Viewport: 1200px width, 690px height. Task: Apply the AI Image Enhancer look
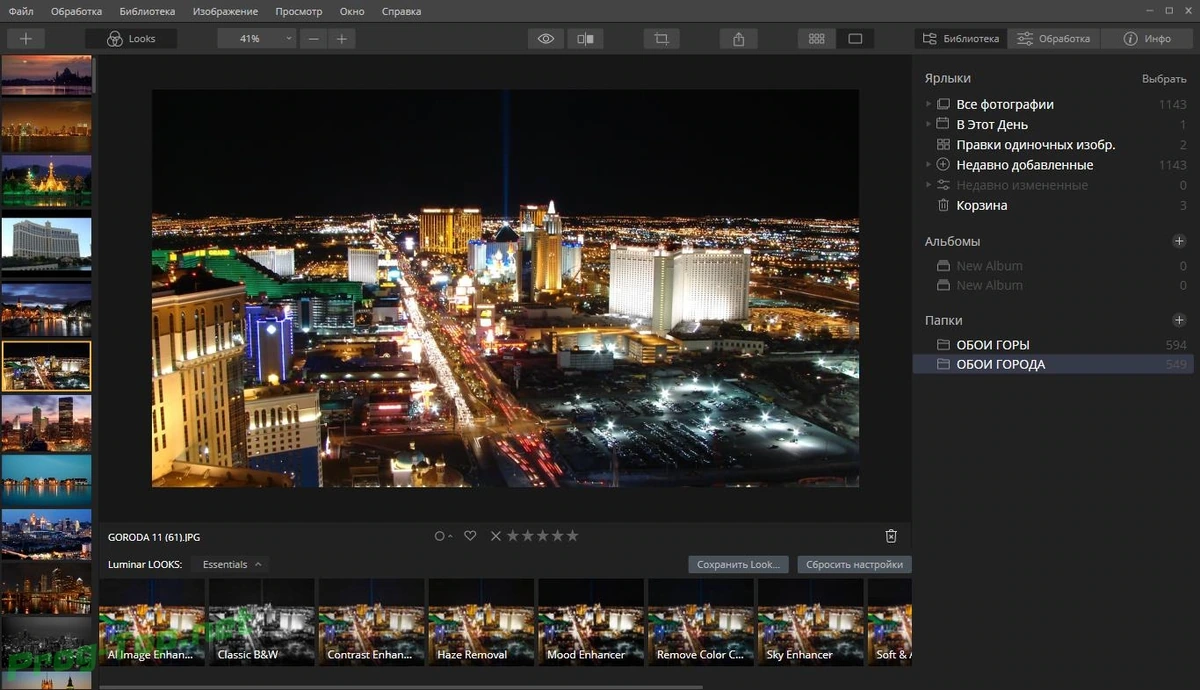coord(152,622)
